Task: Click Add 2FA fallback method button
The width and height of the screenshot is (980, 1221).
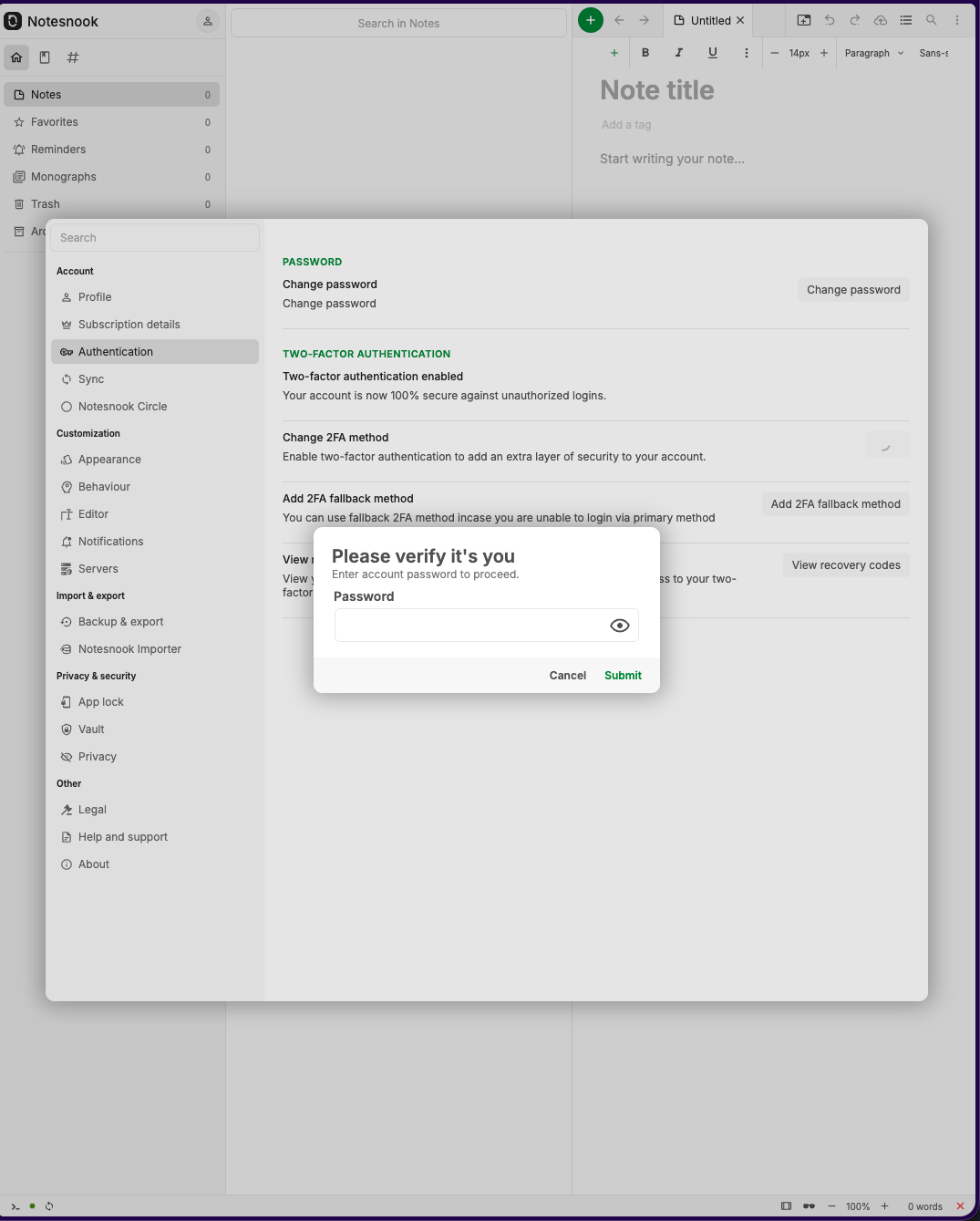Action: pos(835,504)
